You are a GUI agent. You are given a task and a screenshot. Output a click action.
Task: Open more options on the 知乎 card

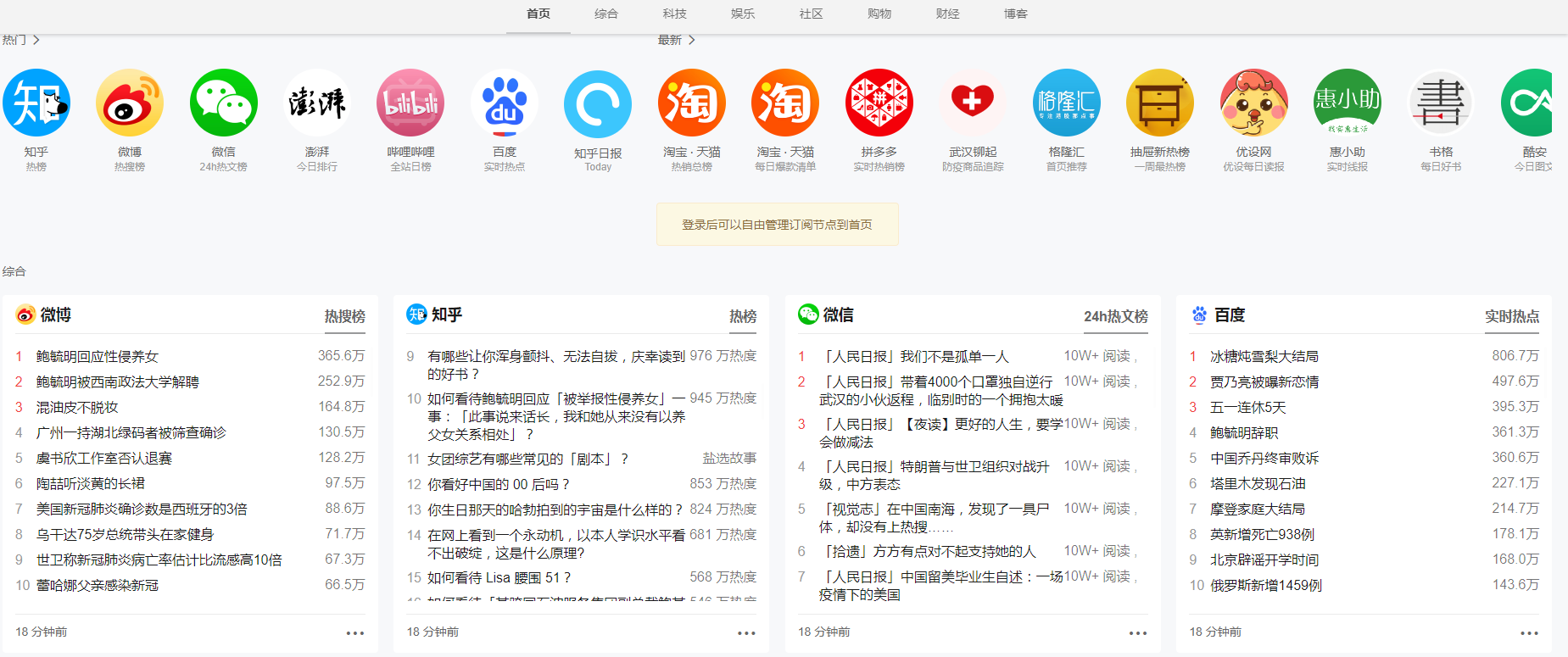click(x=746, y=633)
